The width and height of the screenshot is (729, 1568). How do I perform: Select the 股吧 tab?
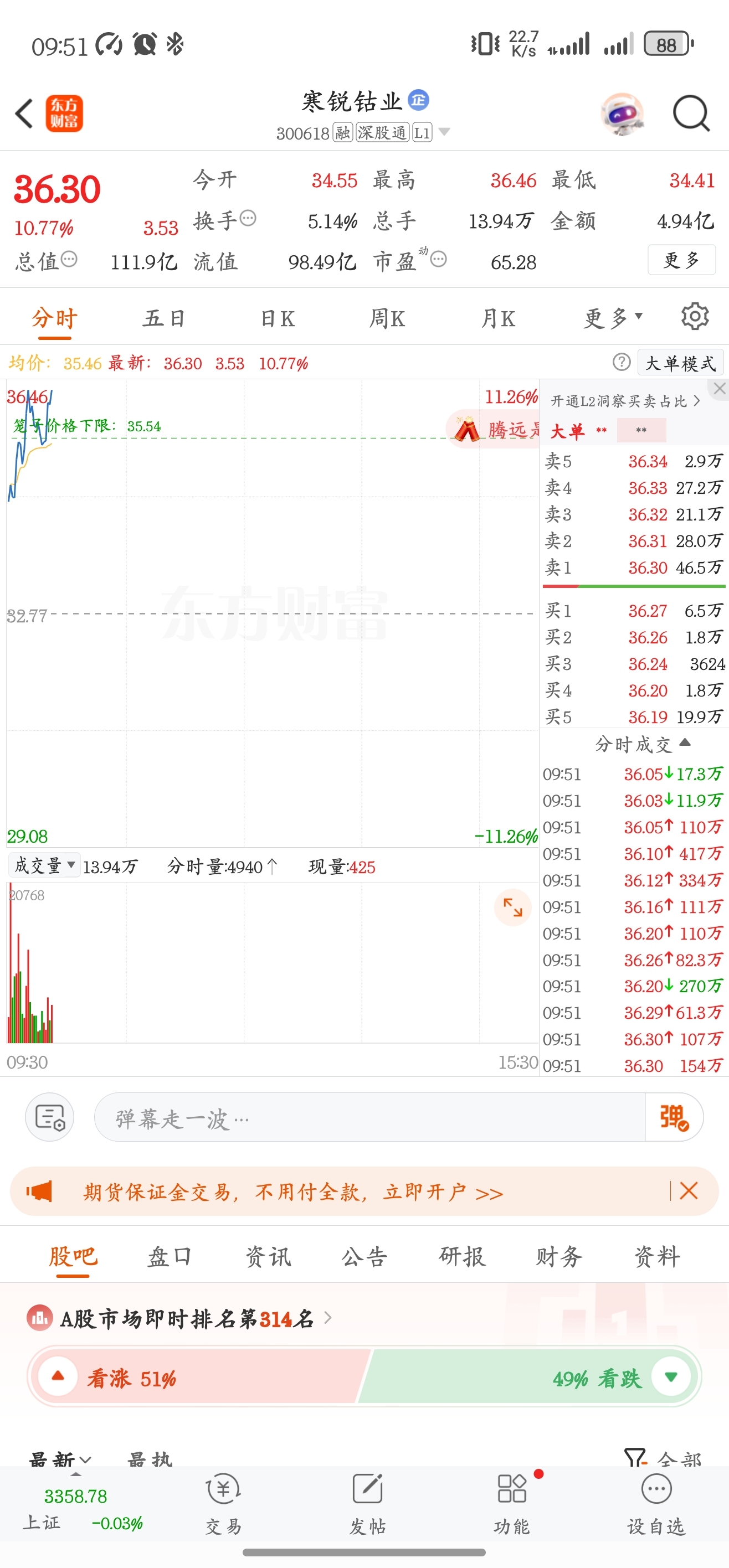(73, 1256)
